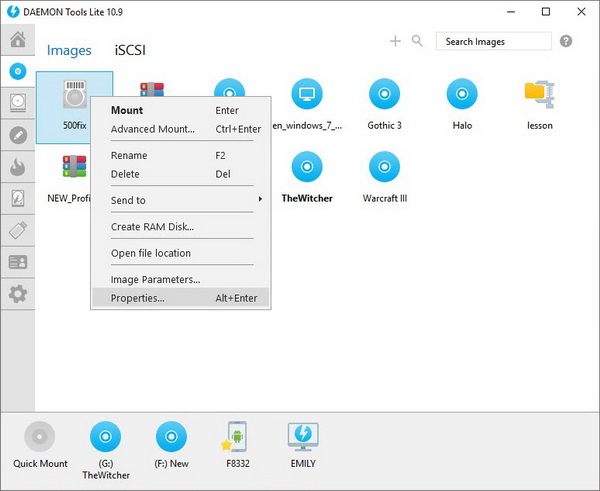Select the 500fix image icon
This screenshot has height=491, width=600.
75,94
